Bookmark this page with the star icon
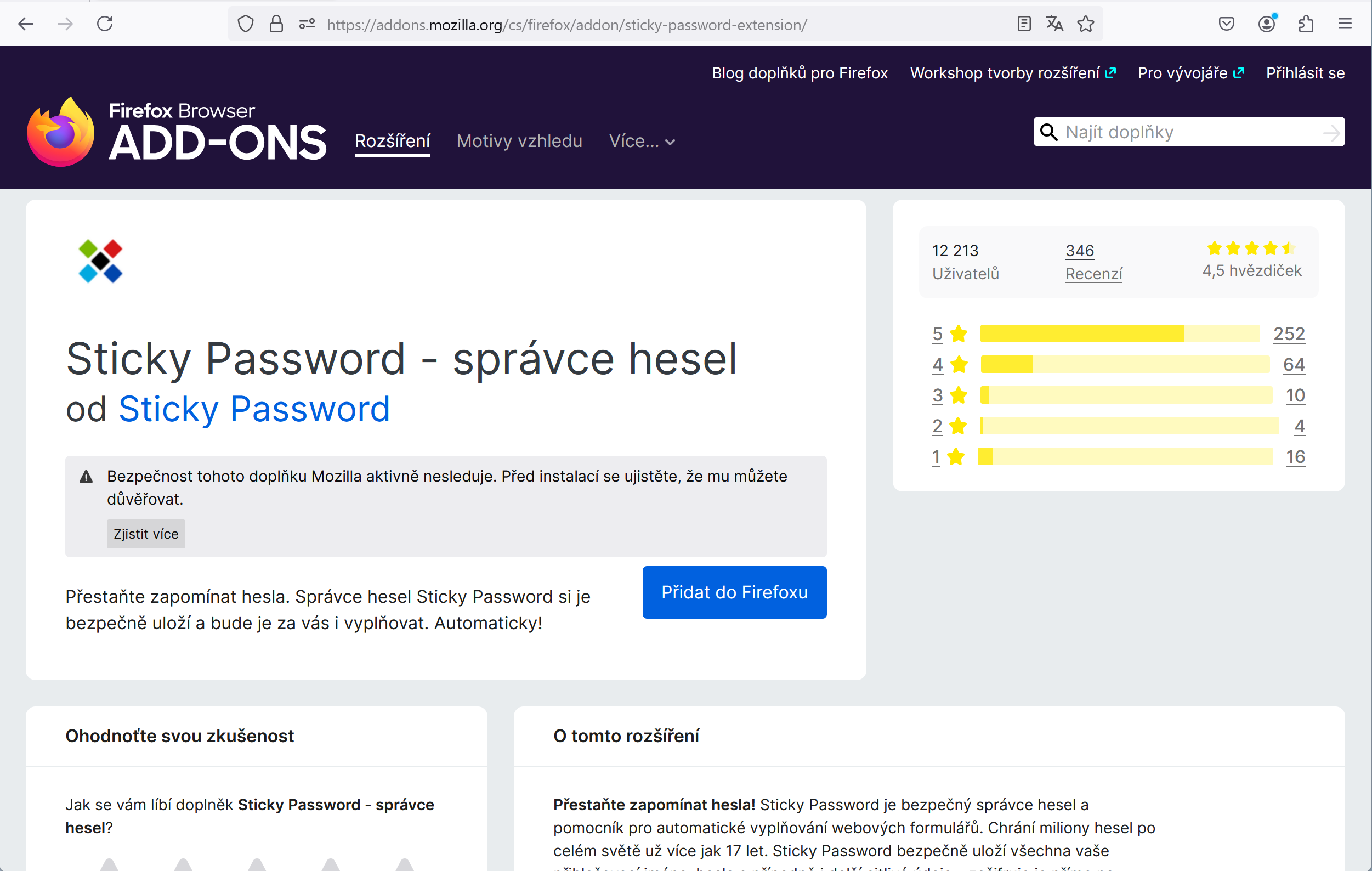 pos(1085,24)
